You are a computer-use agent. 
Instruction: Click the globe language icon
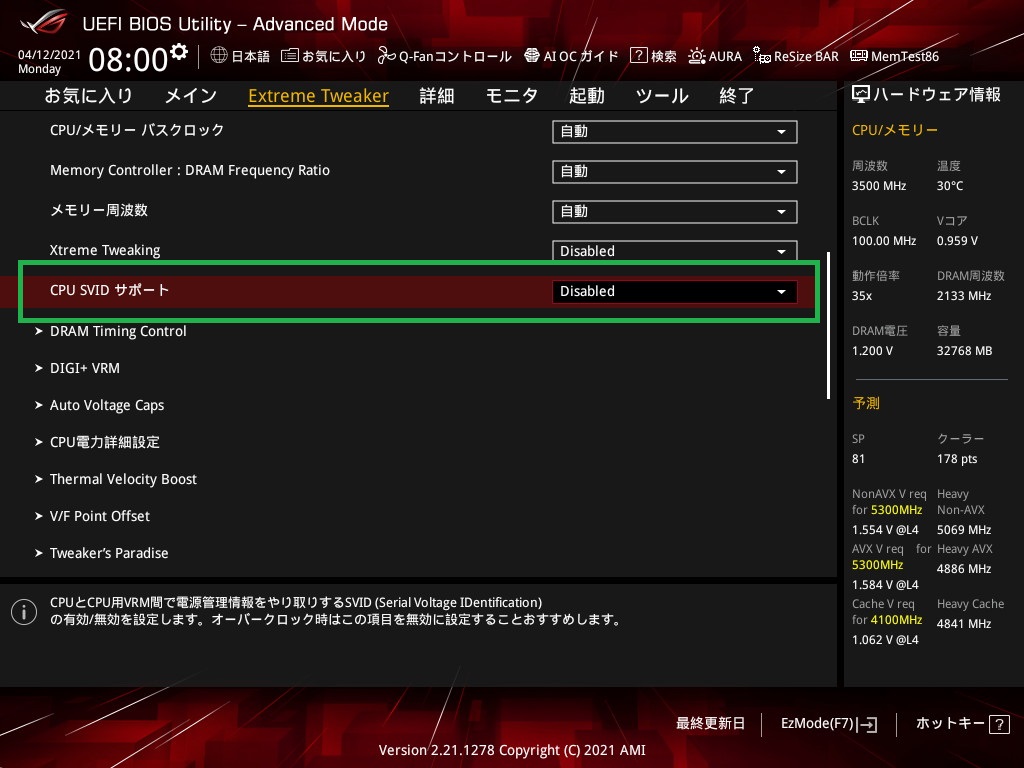click(x=219, y=56)
